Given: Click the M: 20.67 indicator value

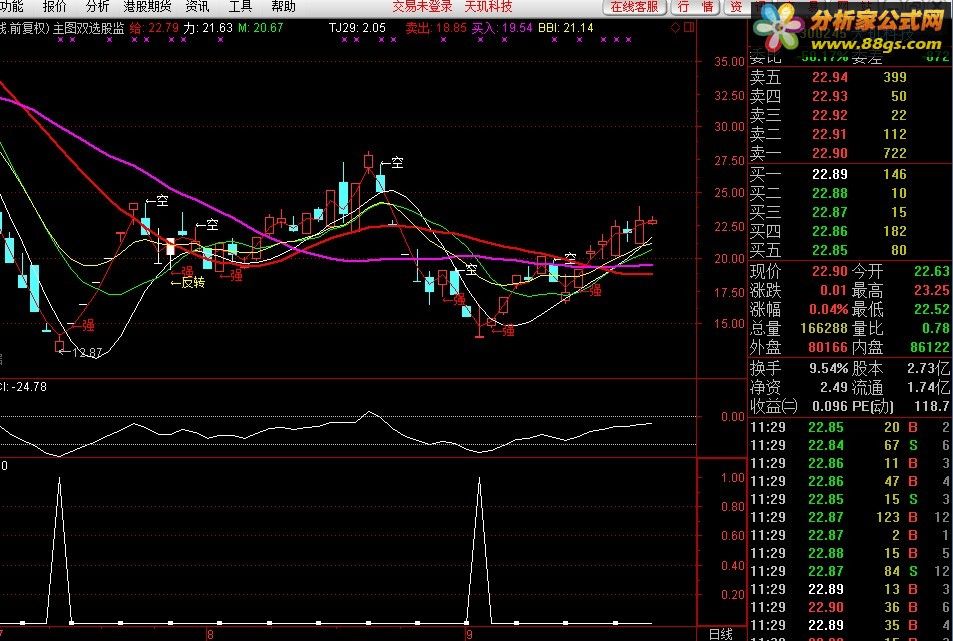Looking at the screenshot, I should click(x=261, y=28).
